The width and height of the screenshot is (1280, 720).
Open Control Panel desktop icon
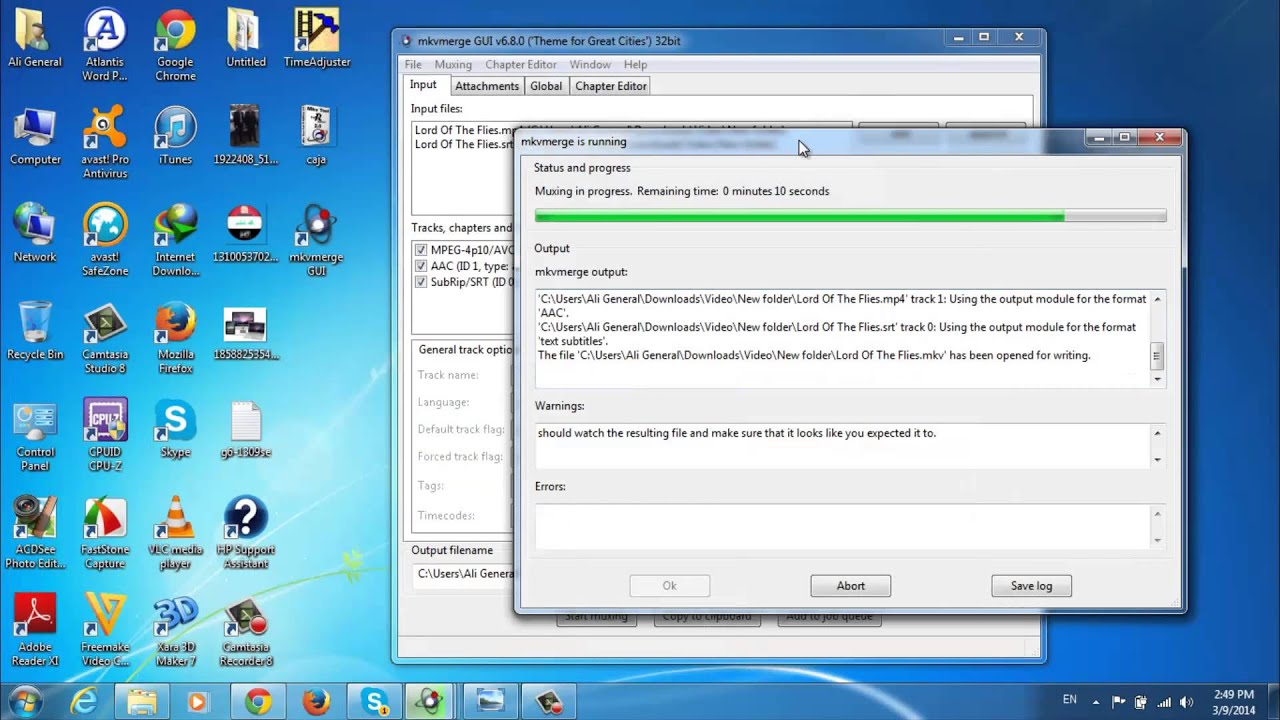tap(35, 437)
